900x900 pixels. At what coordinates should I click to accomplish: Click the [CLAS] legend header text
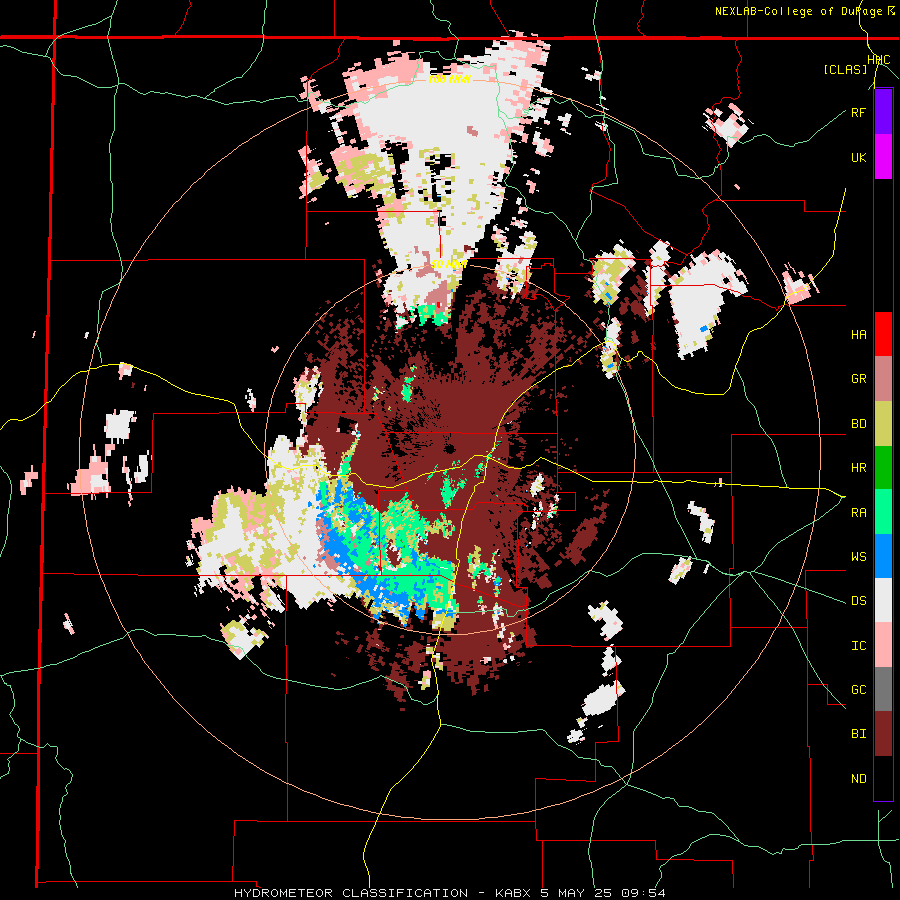845,69
